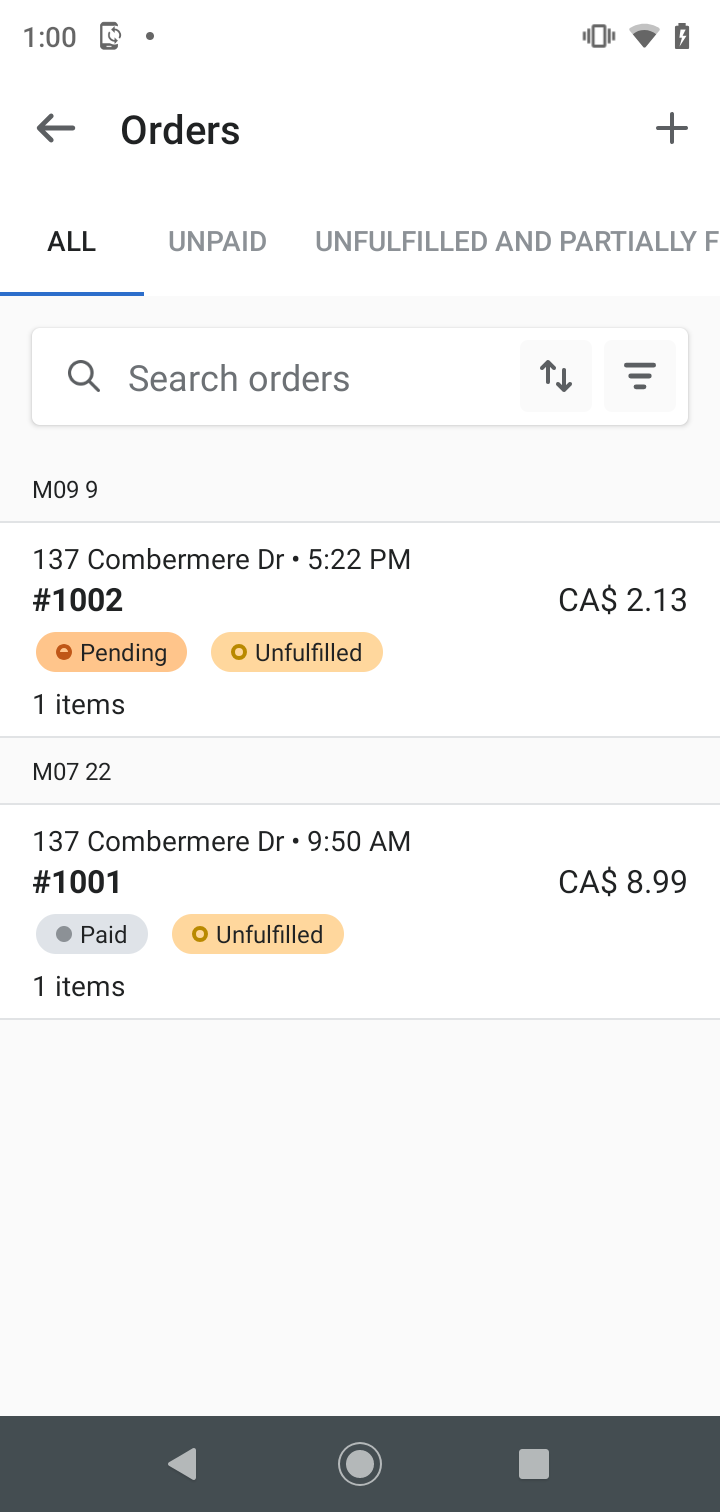Open order #1001
Viewport: 720px width, 1512px height.
(x=78, y=882)
